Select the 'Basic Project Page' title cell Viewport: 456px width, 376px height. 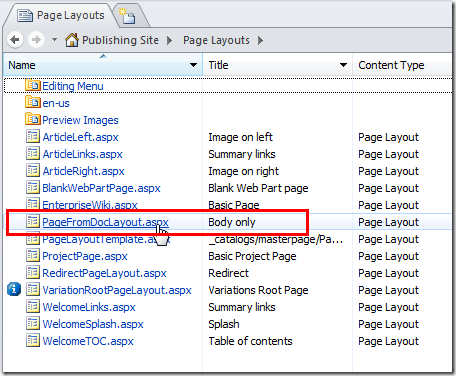coord(252,256)
